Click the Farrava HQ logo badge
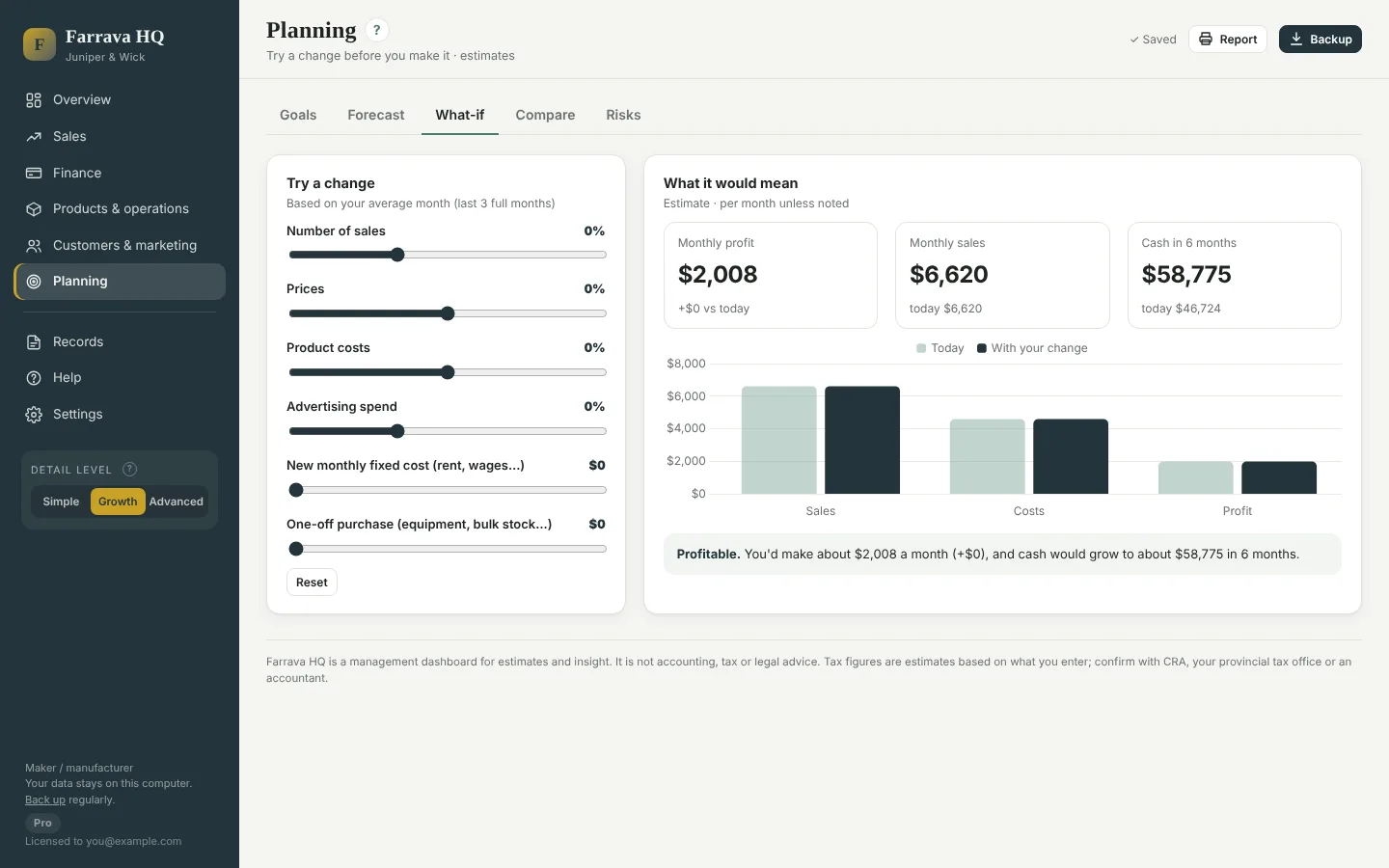 (x=40, y=44)
